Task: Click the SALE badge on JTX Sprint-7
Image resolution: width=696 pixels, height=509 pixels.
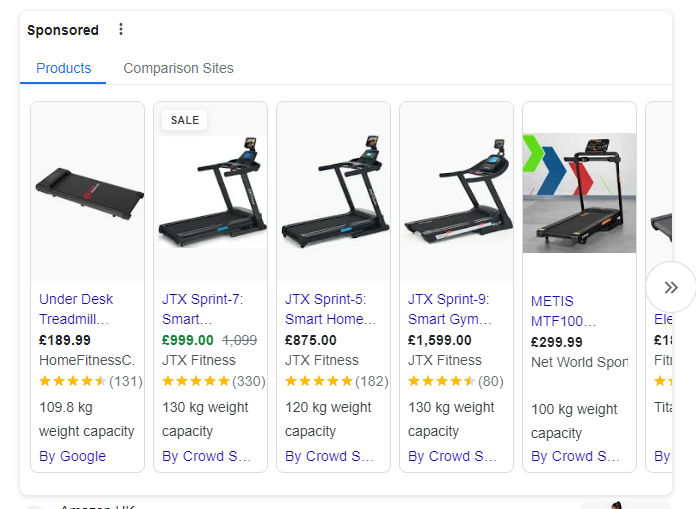Action: [185, 120]
